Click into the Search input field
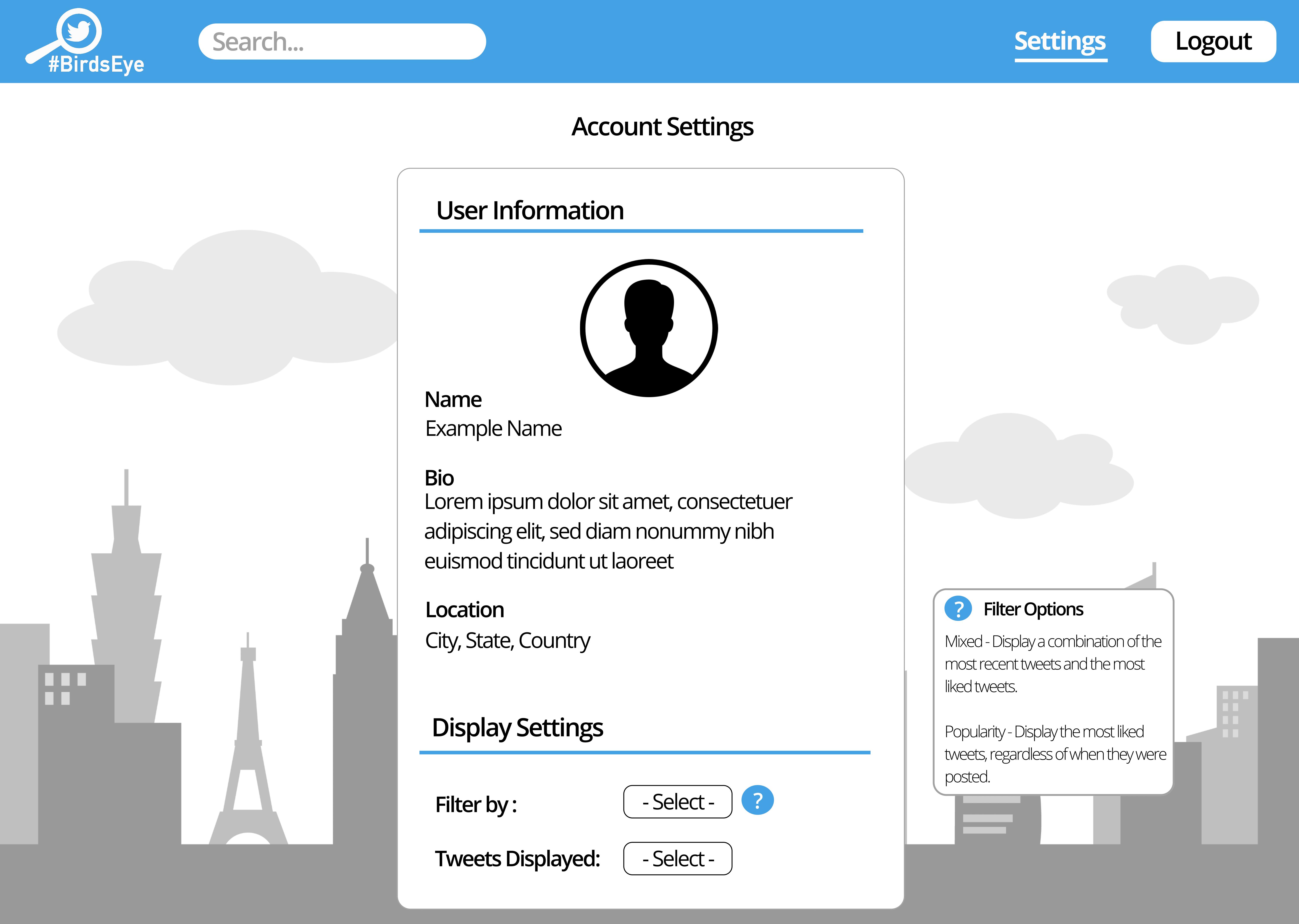This screenshot has height=924, width=1299. (x=342, y=42)
